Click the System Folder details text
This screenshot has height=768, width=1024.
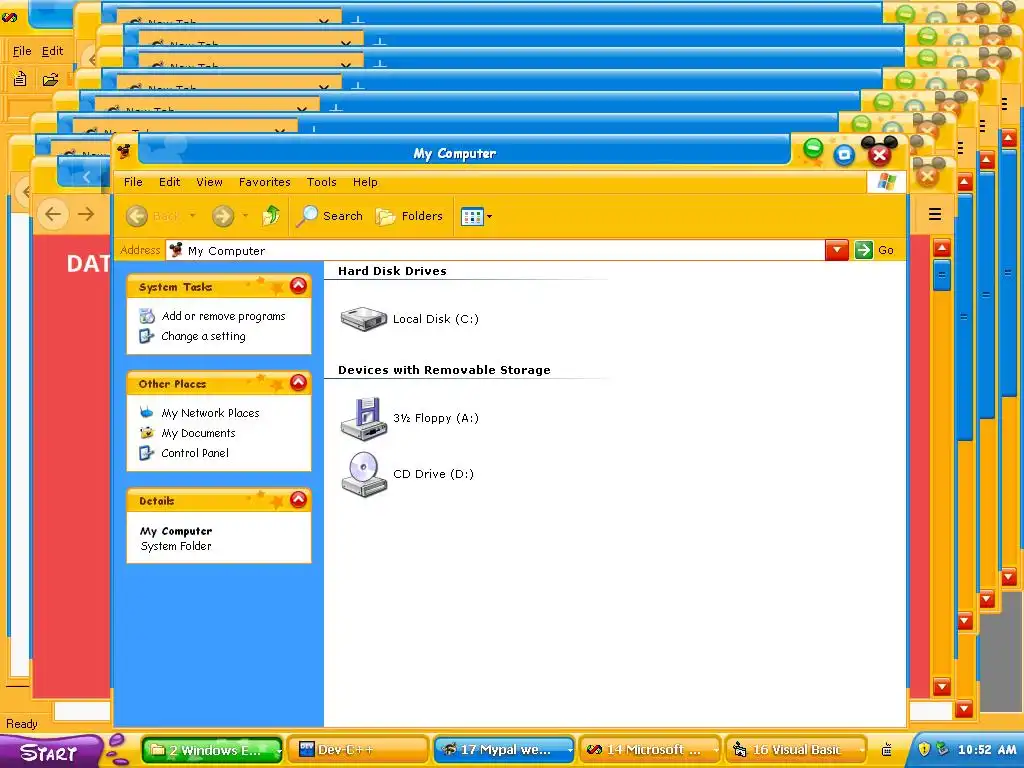(176, 546)
